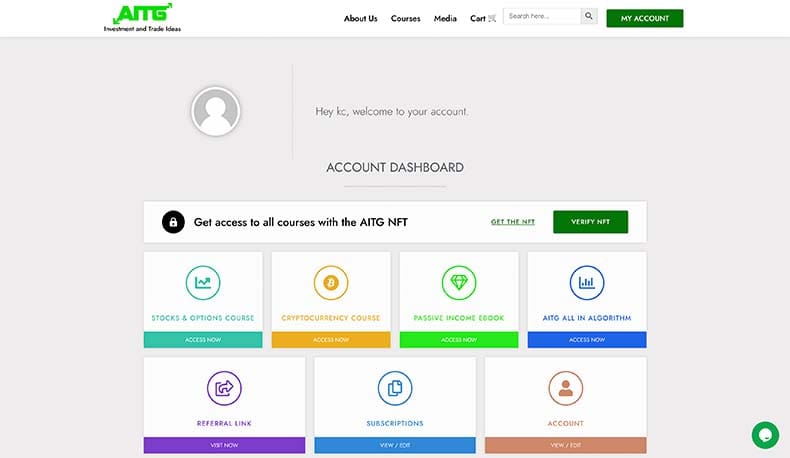
Task: Click VIEW / EDIT under Account
Action: coord(566,445)
